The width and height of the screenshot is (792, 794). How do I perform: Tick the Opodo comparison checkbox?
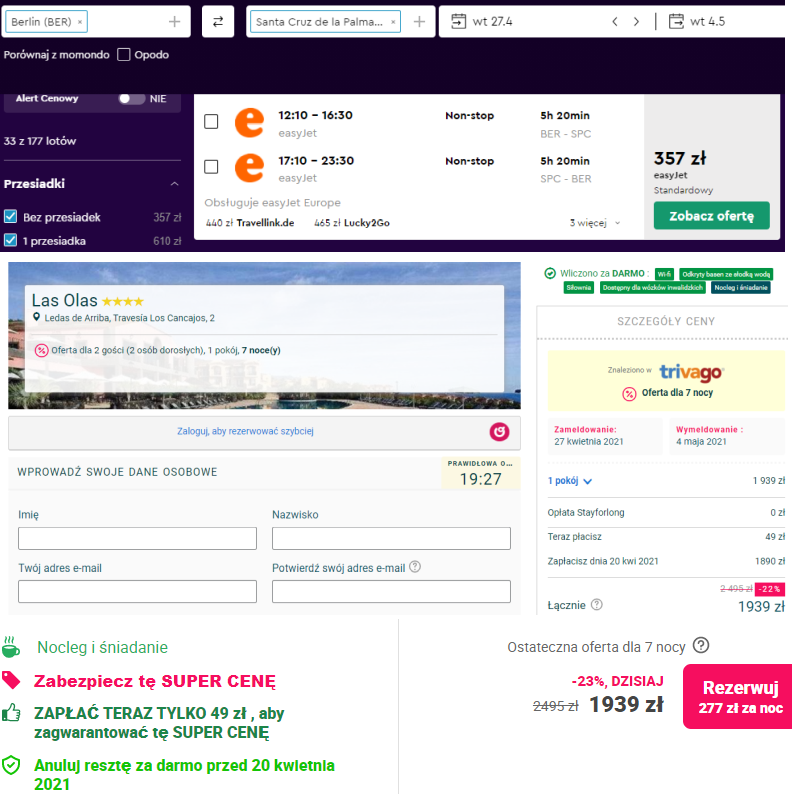coord(124,55)
